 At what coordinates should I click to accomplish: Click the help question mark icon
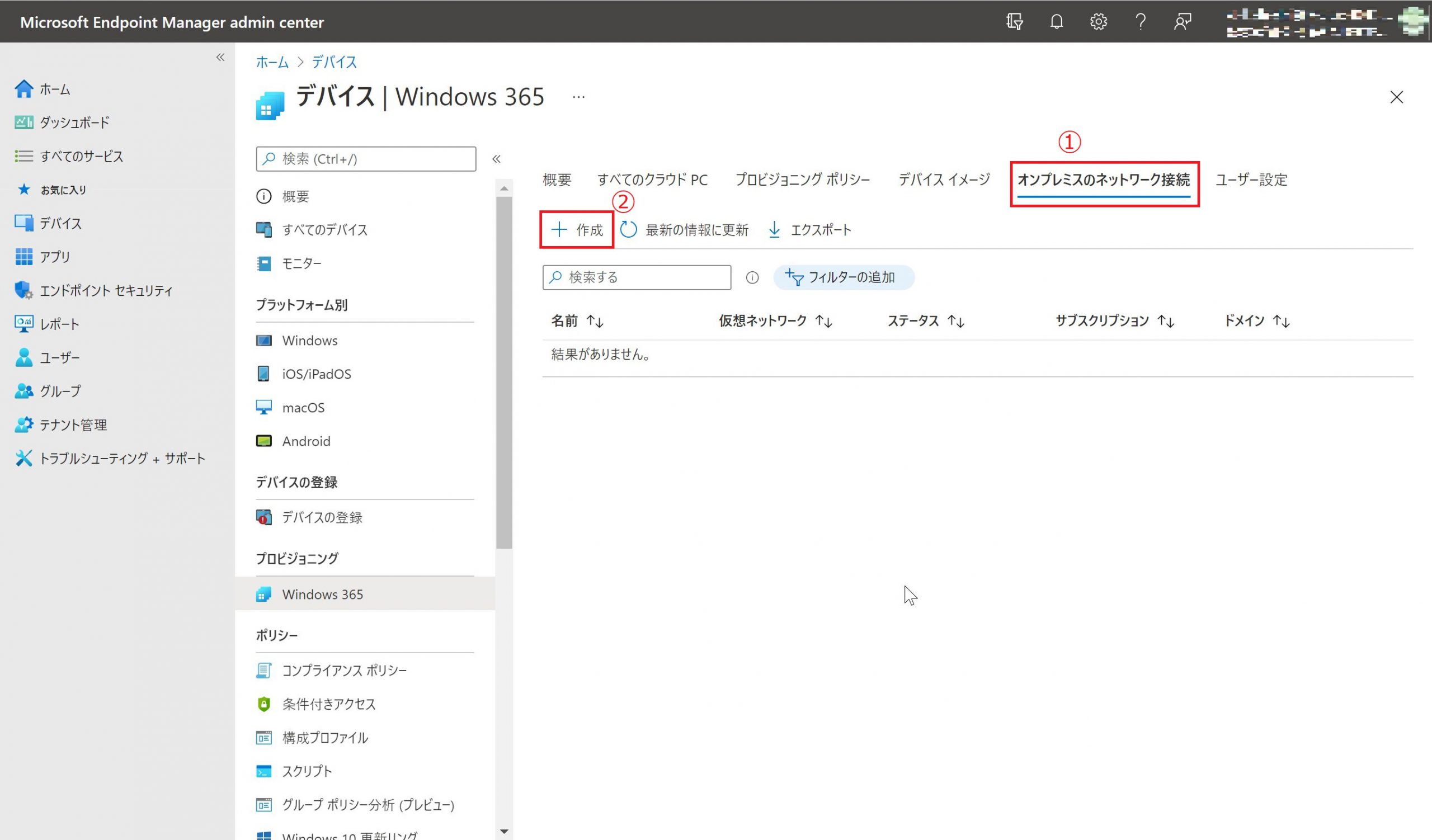coord(1140,22)
